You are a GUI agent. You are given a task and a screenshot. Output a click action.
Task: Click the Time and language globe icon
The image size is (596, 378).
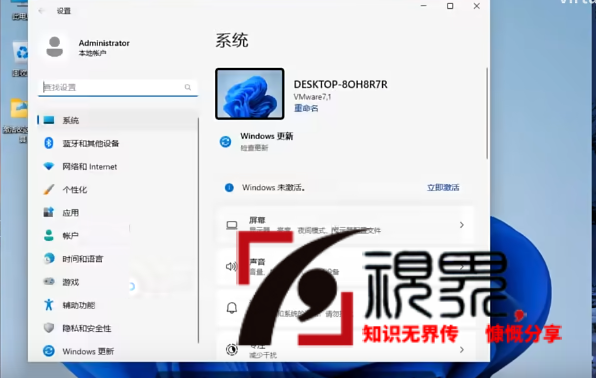tap(49, 259)
